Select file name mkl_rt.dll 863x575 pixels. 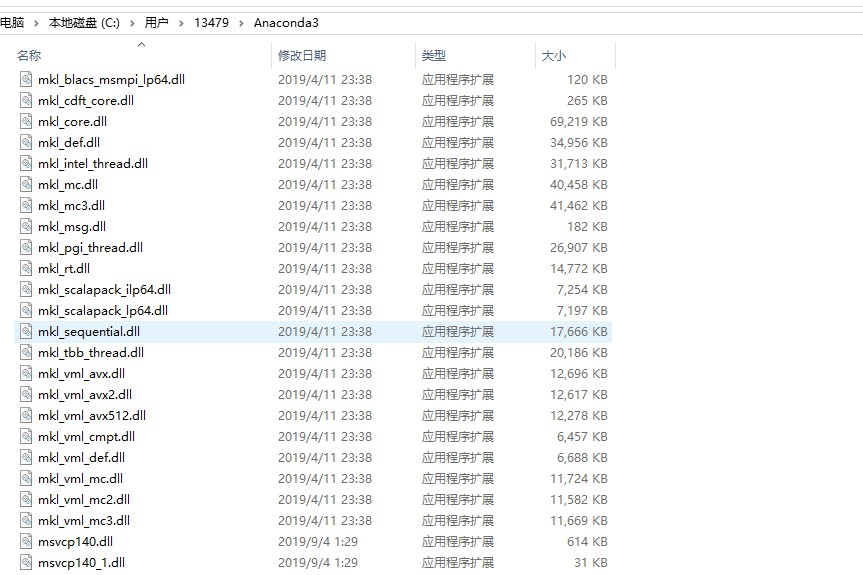(64, 269)
